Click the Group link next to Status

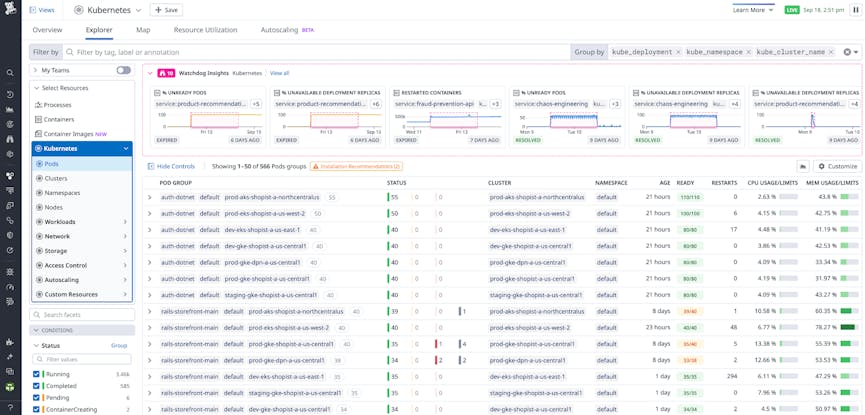click(x=119, y=345)
